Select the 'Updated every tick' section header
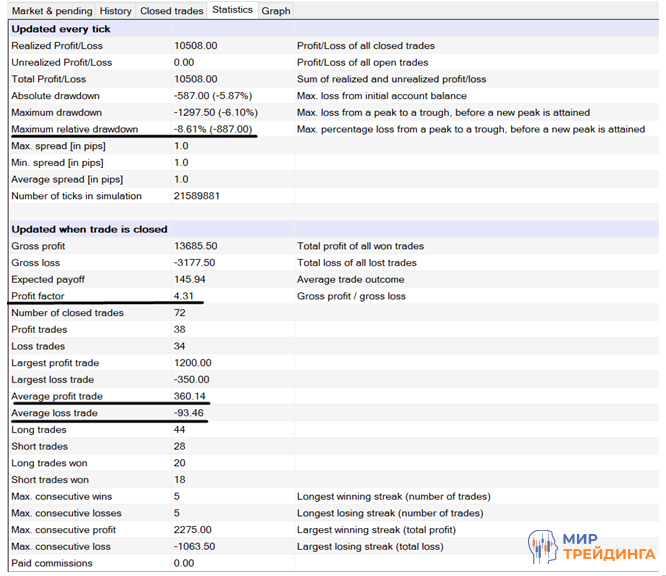Image resolution: width=666 pixels, height=576 pixels. click(61, 29)
